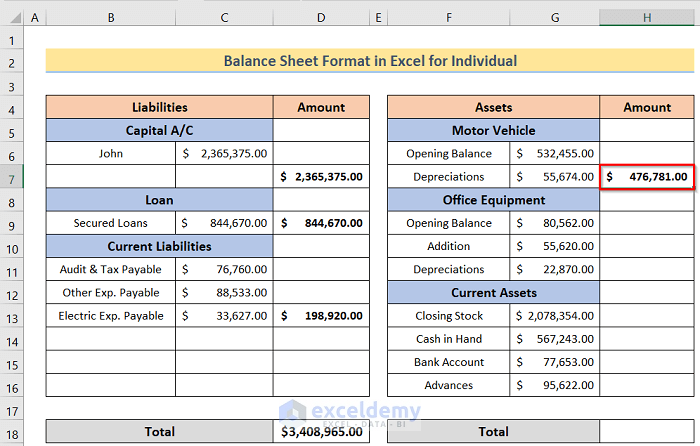Select column H header
The width and height of the screenshot is (700, 446).
[x=647, y=18]
